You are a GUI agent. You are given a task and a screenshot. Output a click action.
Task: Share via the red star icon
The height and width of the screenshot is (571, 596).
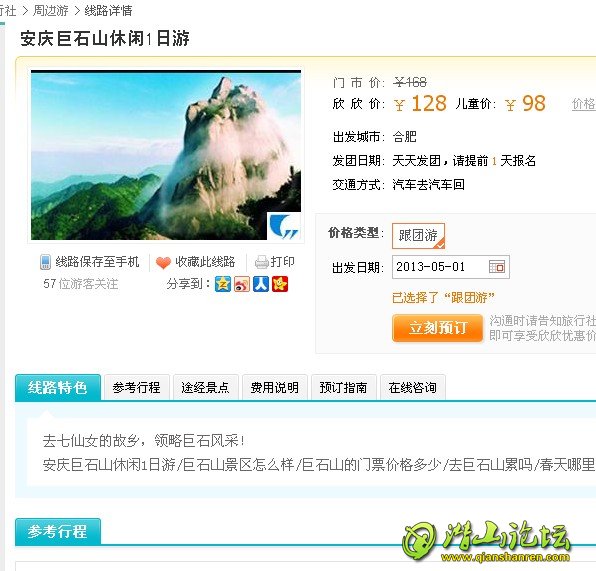tap(280, 284)
